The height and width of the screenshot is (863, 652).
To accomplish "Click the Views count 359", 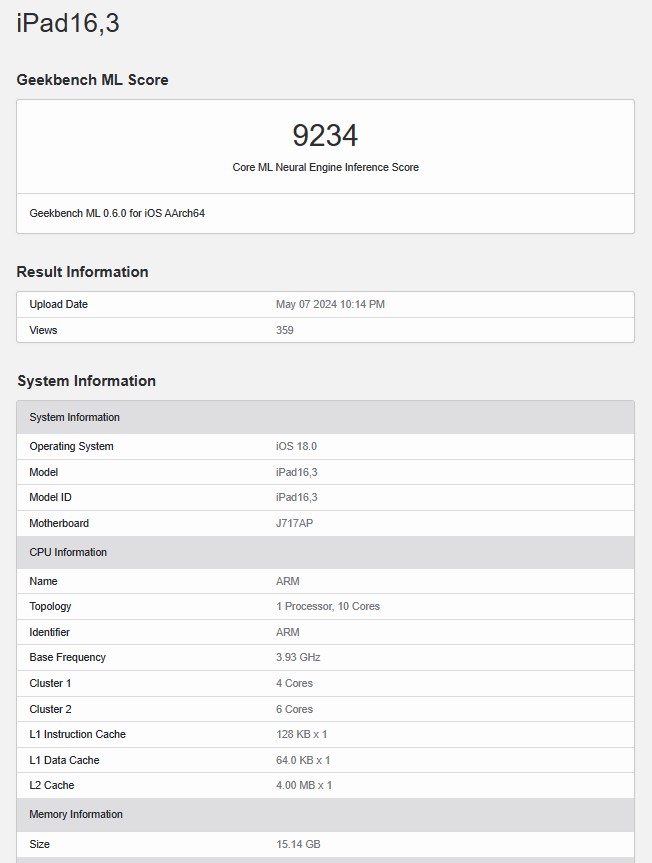I will click(x=285, y=330).
